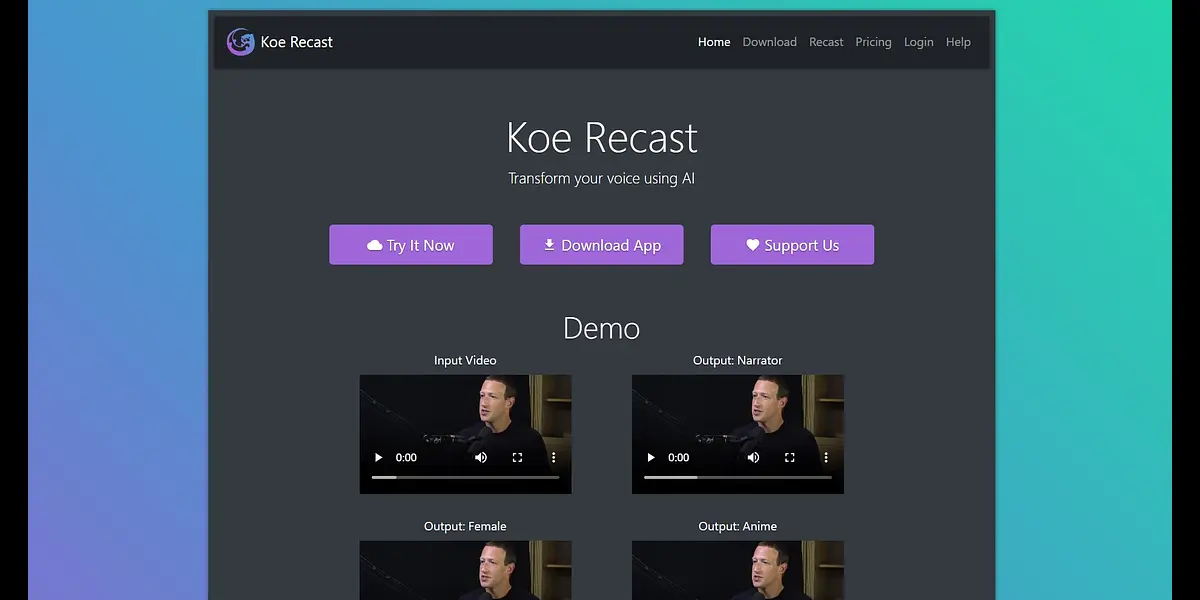The width and height of the screenshot is (1200, 600).
Task: Click the Try It Now button
Action: [x=411, y=245]
